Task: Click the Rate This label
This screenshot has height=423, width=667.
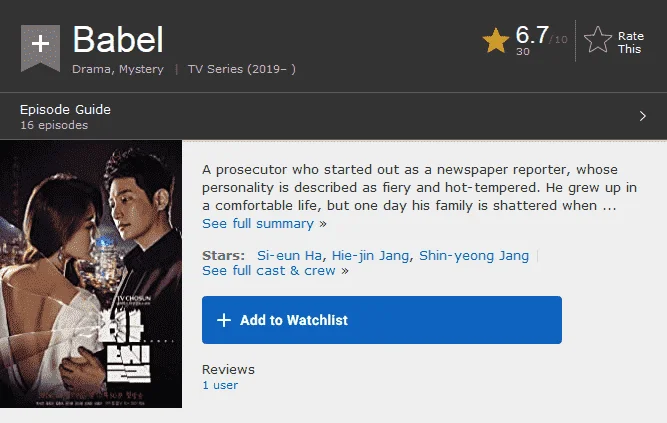Action: coord(631,43)
